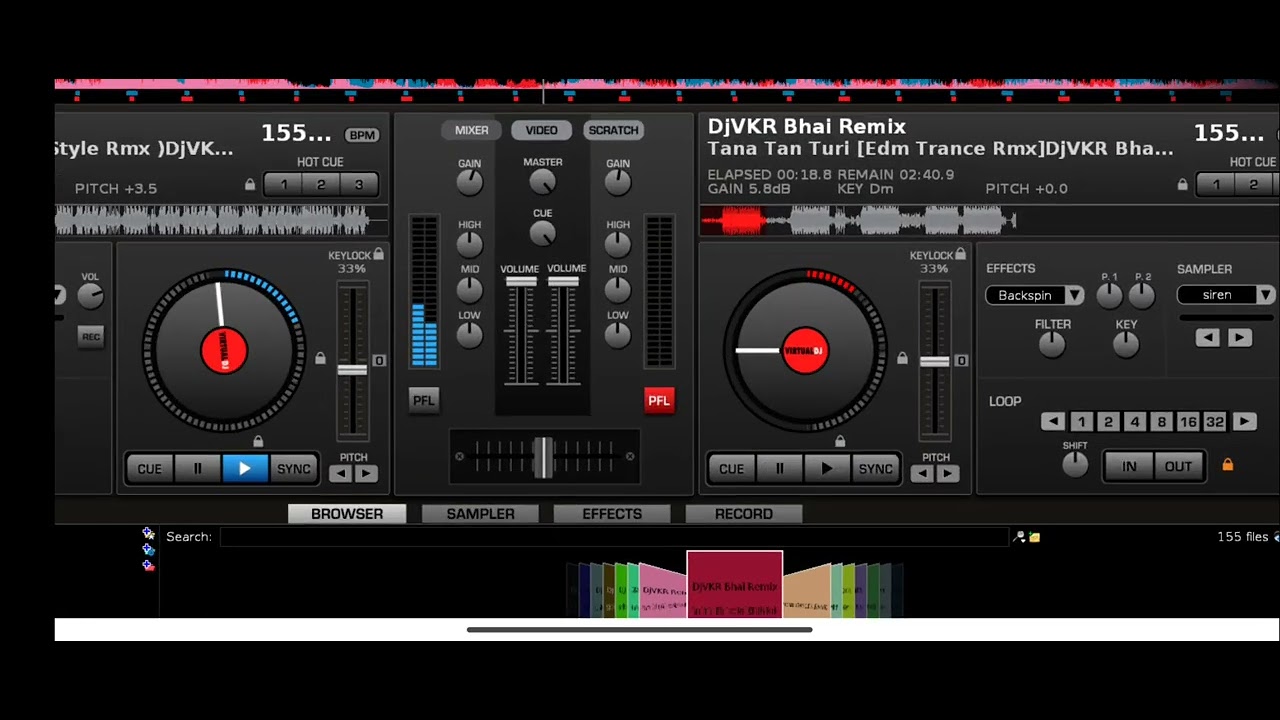
Task: Toggle left channel PFL headphone monitor
Action: click(424, 400)
